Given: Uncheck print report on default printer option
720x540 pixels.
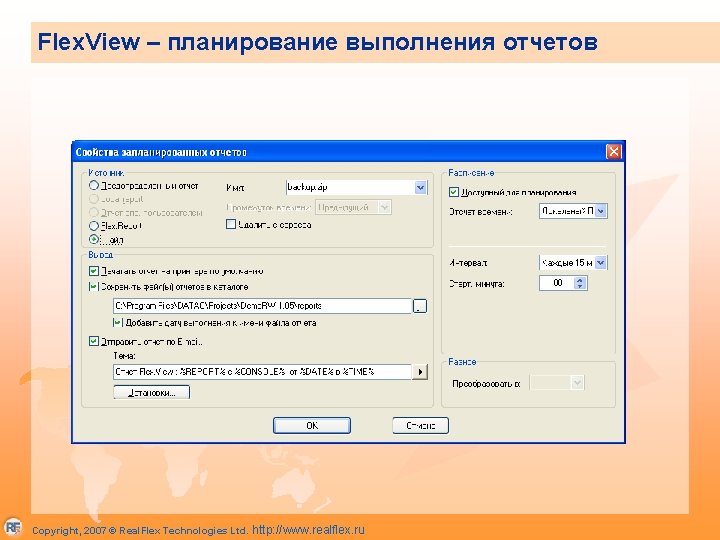Looking at the screenshot, I should coord(94,271).
